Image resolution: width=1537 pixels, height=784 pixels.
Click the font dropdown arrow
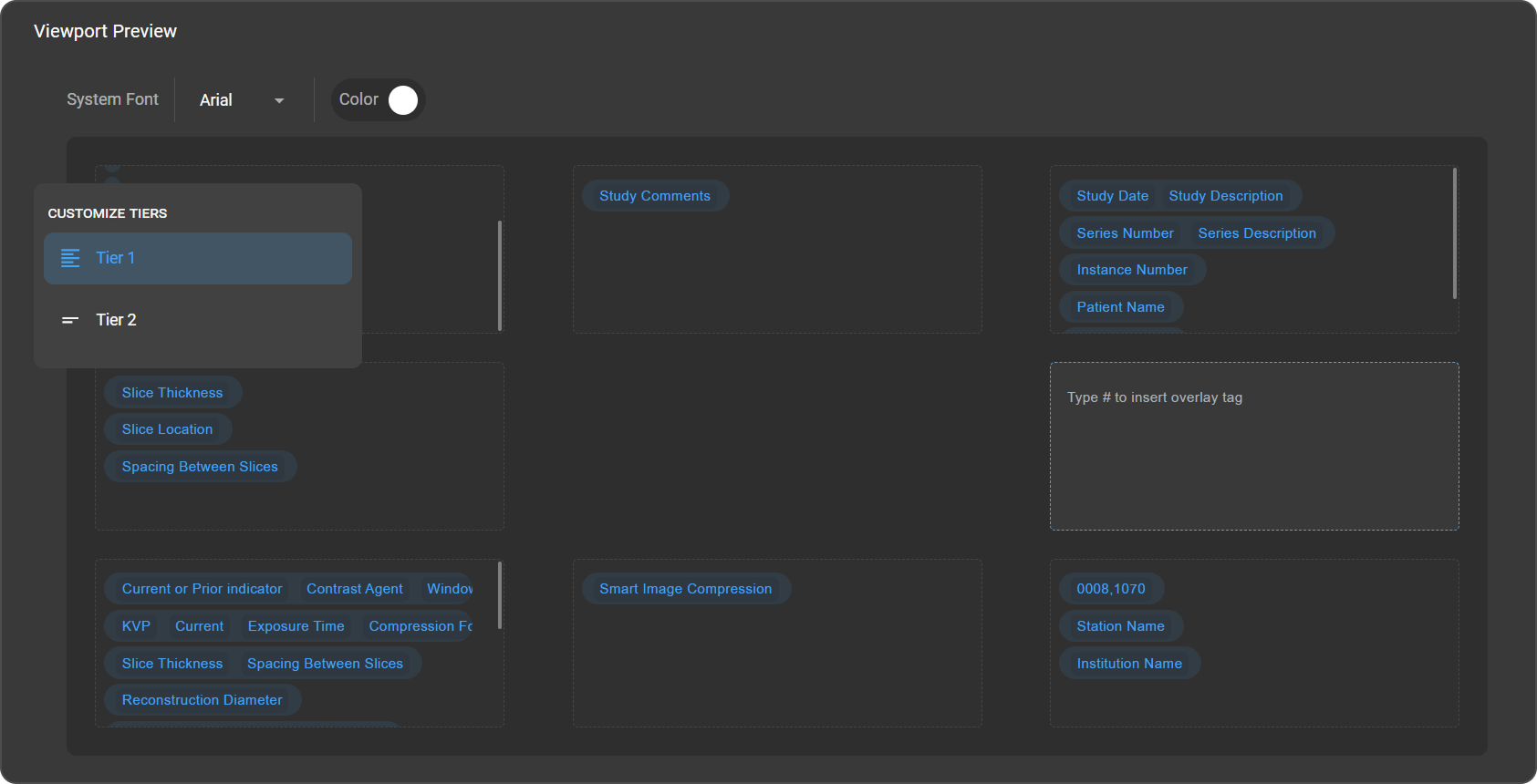(x=279, y=100)
